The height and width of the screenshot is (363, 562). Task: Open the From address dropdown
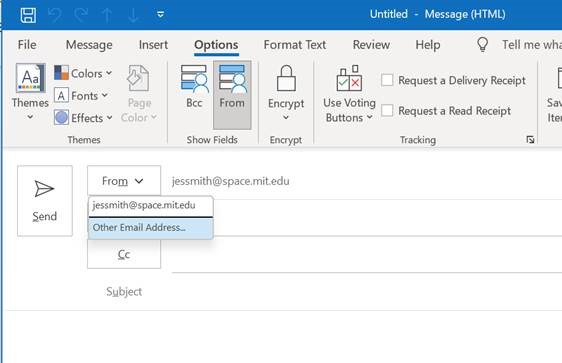(x=124, y=181)
